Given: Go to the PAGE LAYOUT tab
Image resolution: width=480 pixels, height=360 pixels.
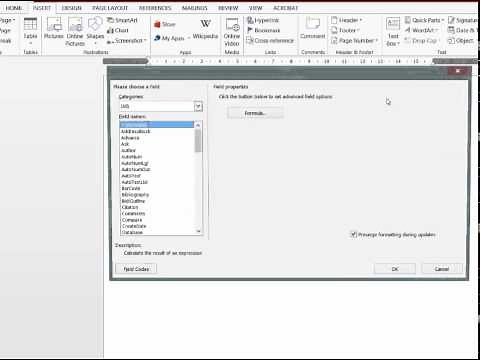Looking at the screenshot, I should pos(110,8).
